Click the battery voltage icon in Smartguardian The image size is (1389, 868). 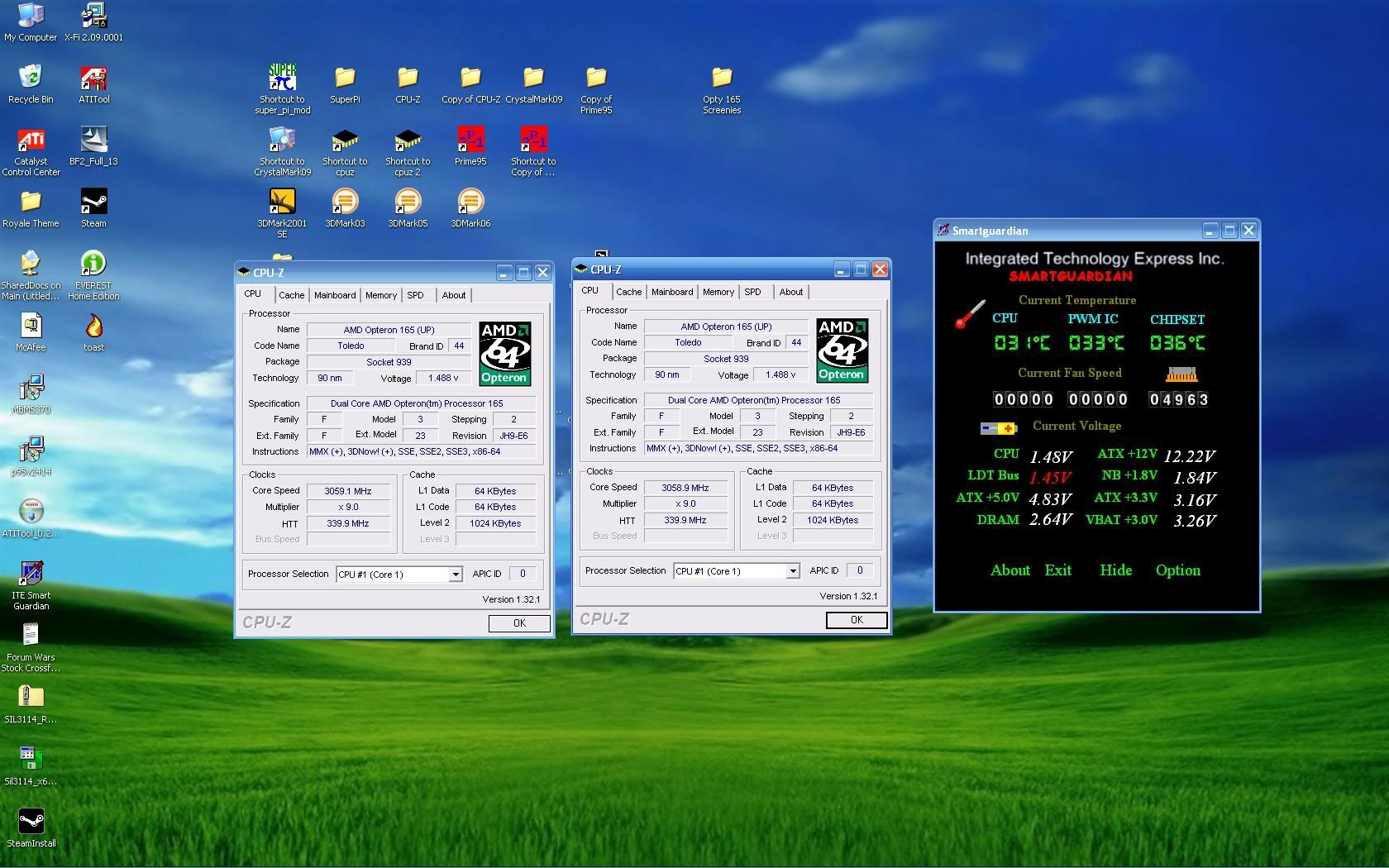998,428
